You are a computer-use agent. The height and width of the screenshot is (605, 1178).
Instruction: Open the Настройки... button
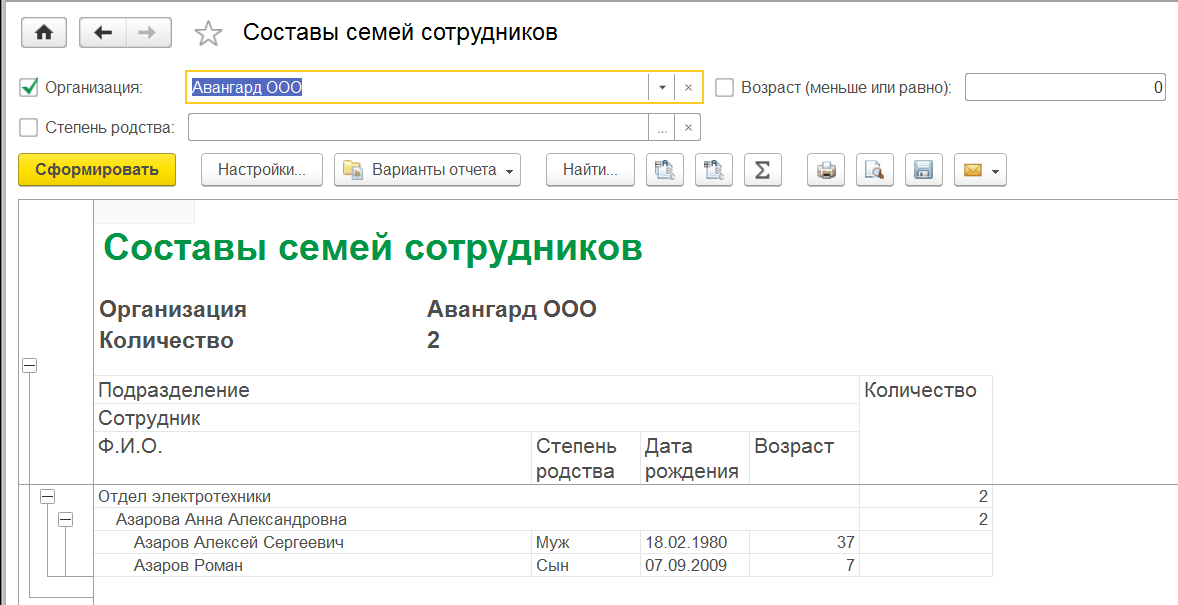click(x=262, y=170)
